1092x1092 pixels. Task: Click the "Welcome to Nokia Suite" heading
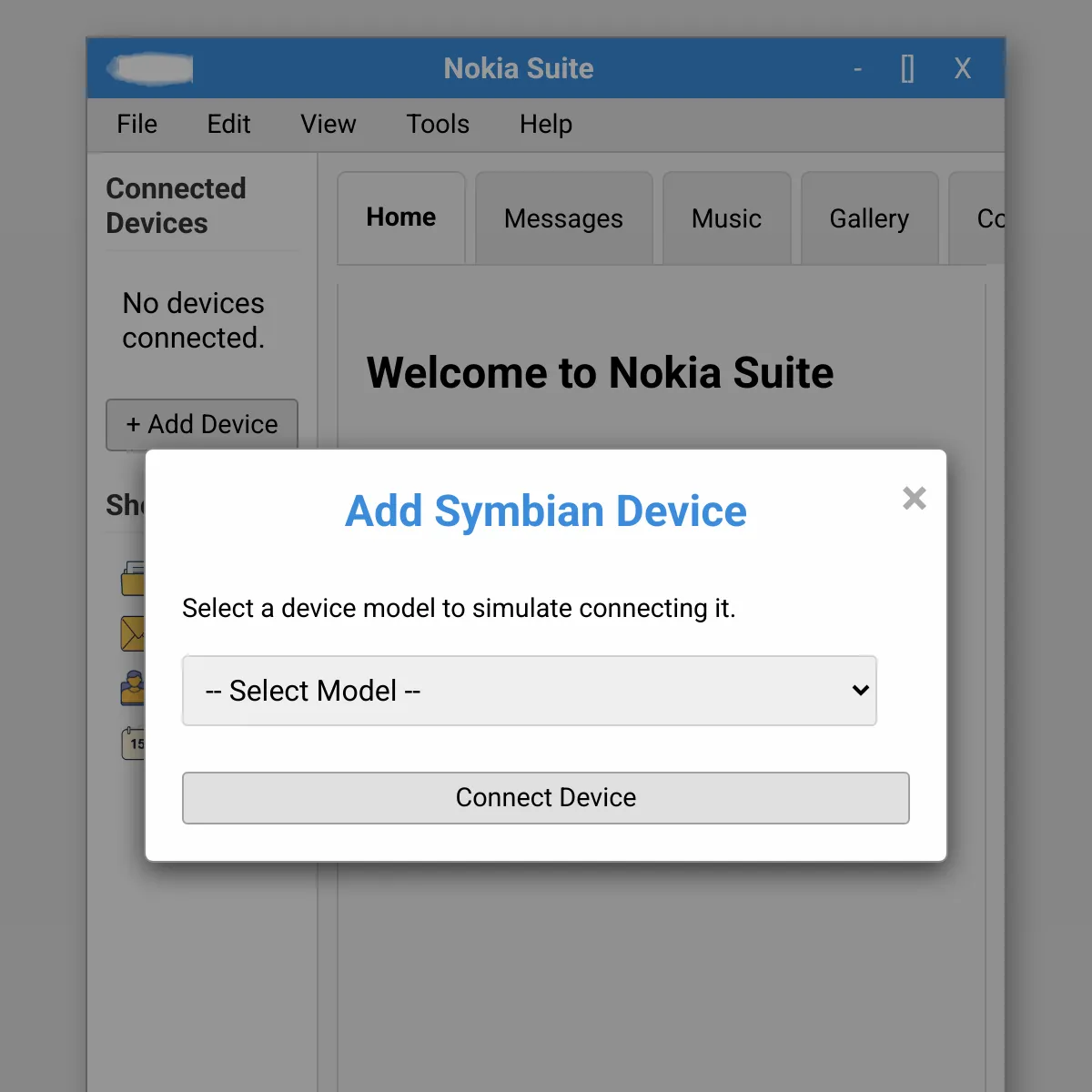[600, 373]
